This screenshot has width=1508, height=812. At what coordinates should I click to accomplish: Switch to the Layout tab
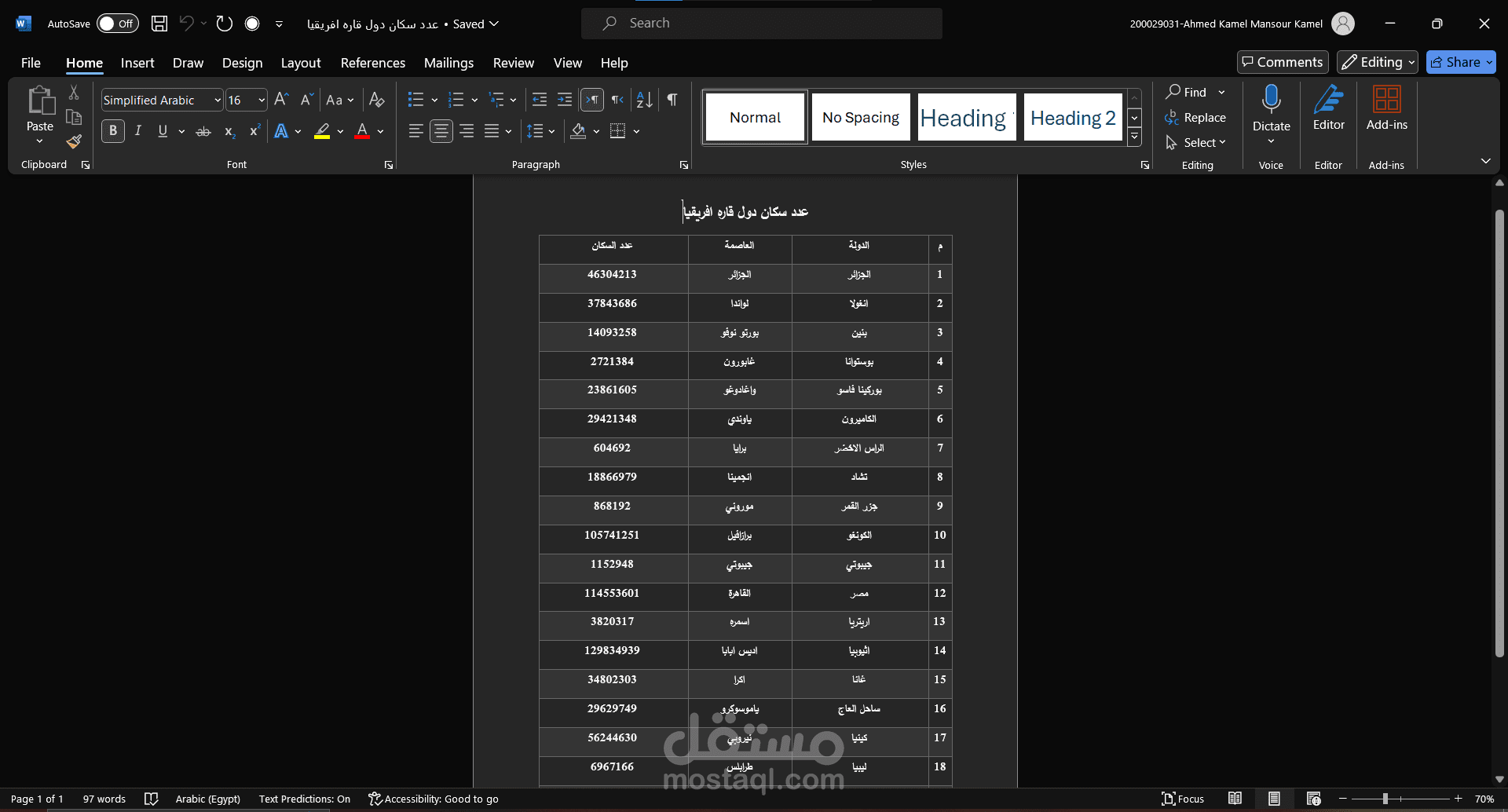point(301,63)
